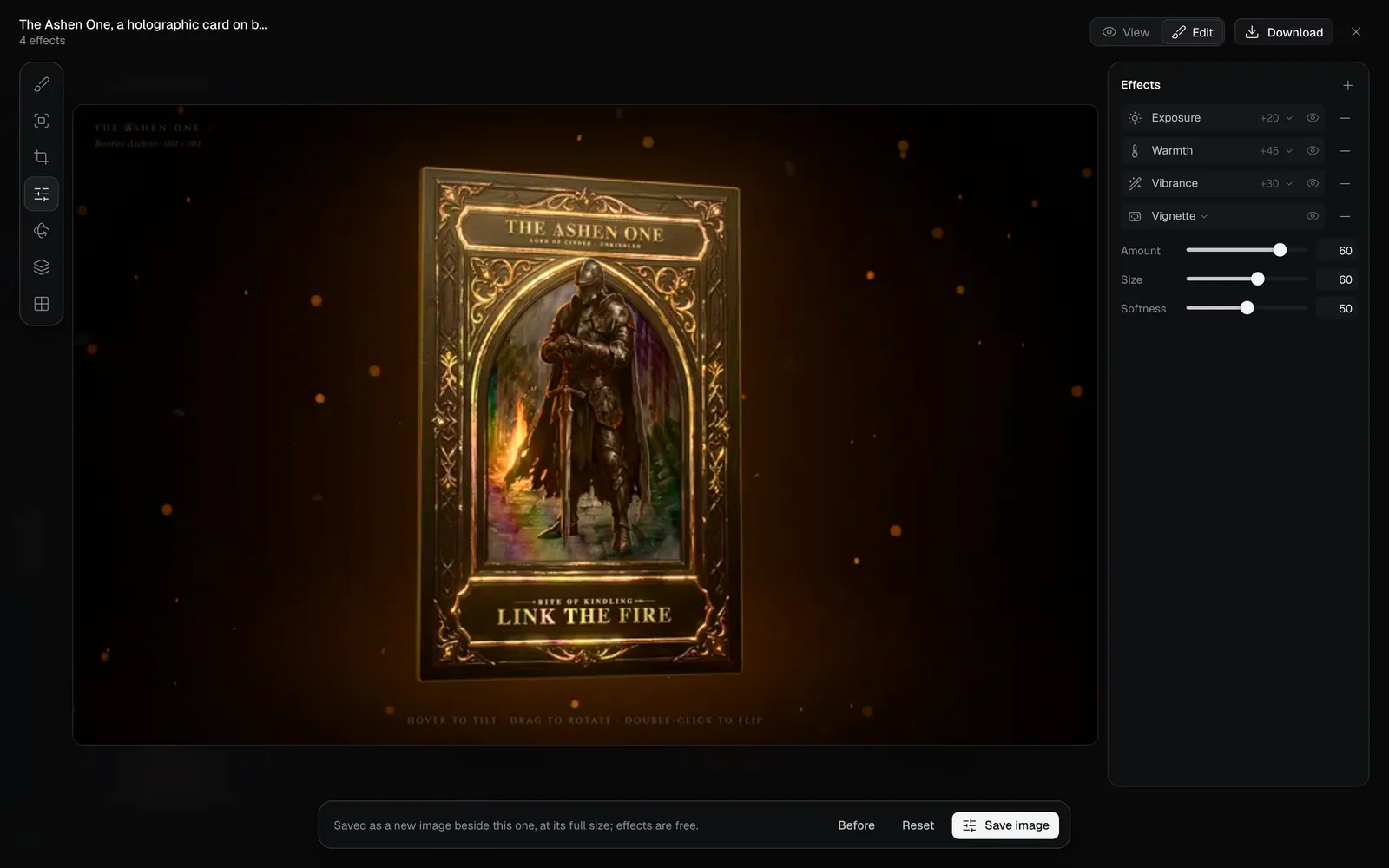The image size is (1389, 868).
Task: Hide the Exposure effect
Action: pyautogui.click(x=1313, y=118)
